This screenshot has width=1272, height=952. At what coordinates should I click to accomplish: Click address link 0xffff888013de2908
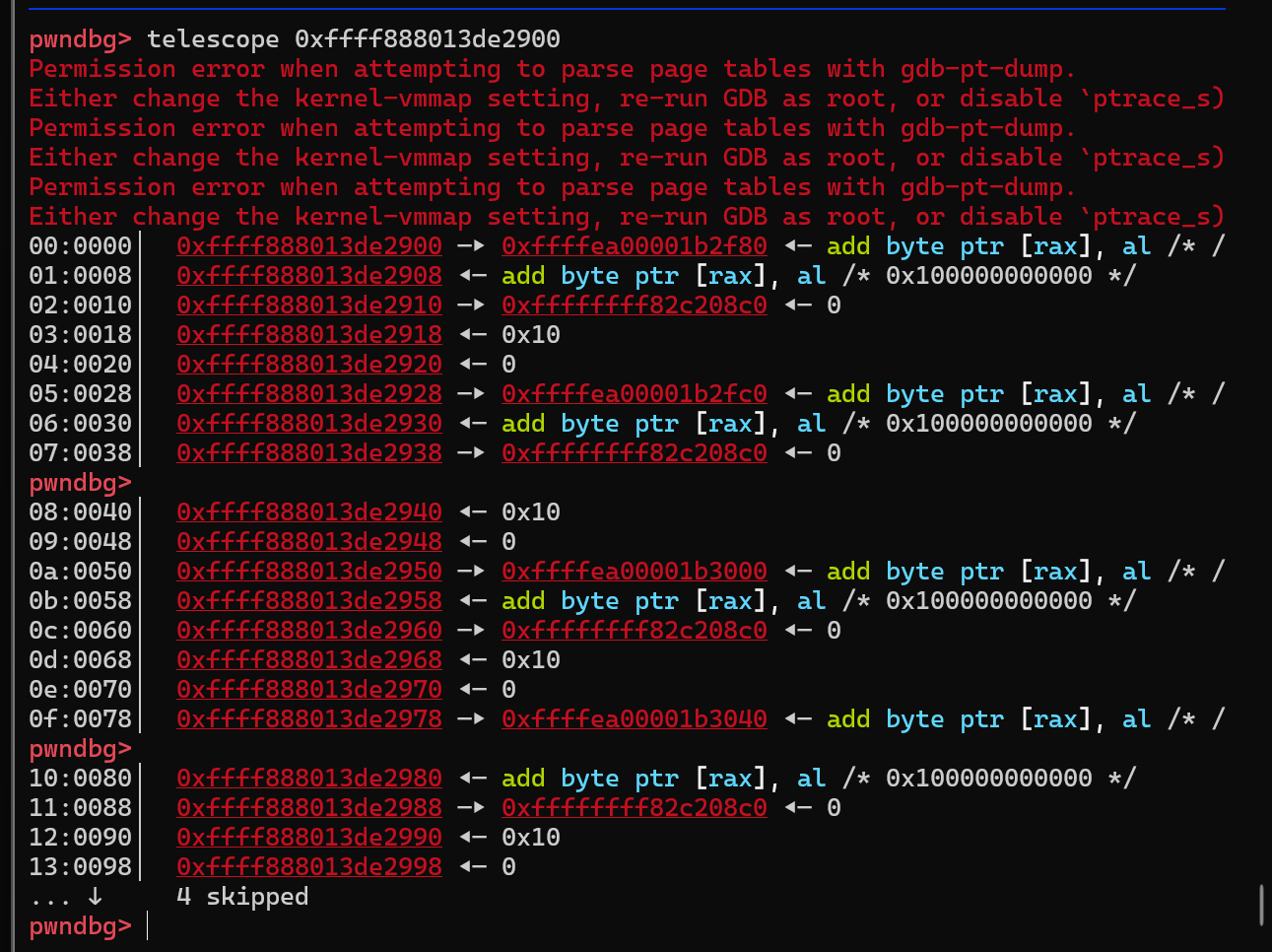309,276
